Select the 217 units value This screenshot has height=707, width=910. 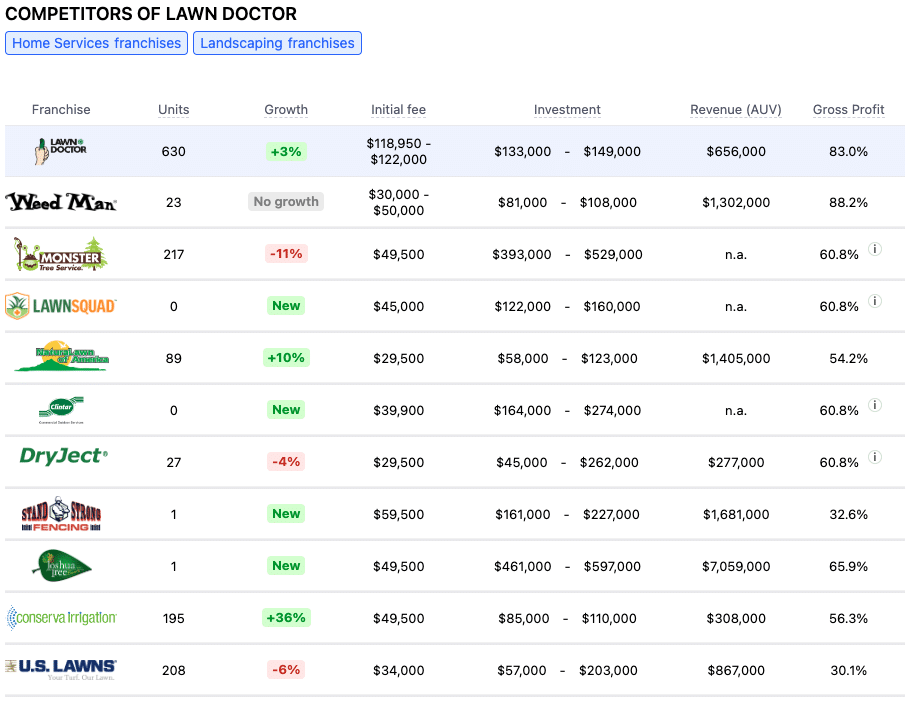(174, 254)
